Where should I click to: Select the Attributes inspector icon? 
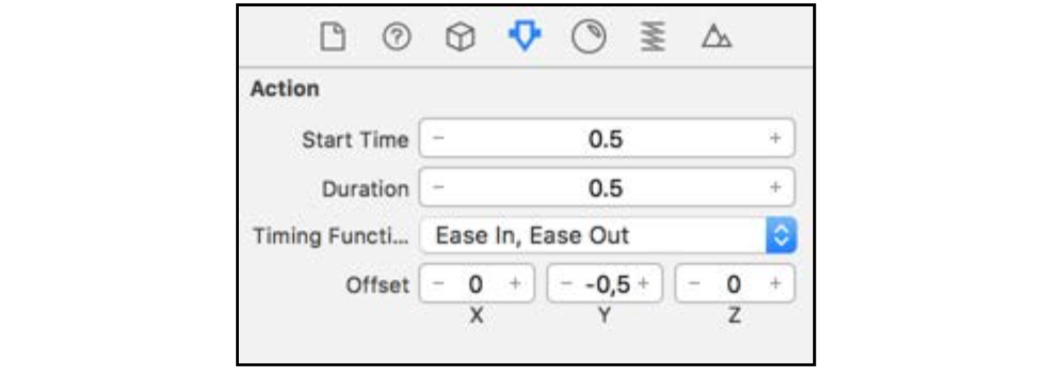[525, 37]
